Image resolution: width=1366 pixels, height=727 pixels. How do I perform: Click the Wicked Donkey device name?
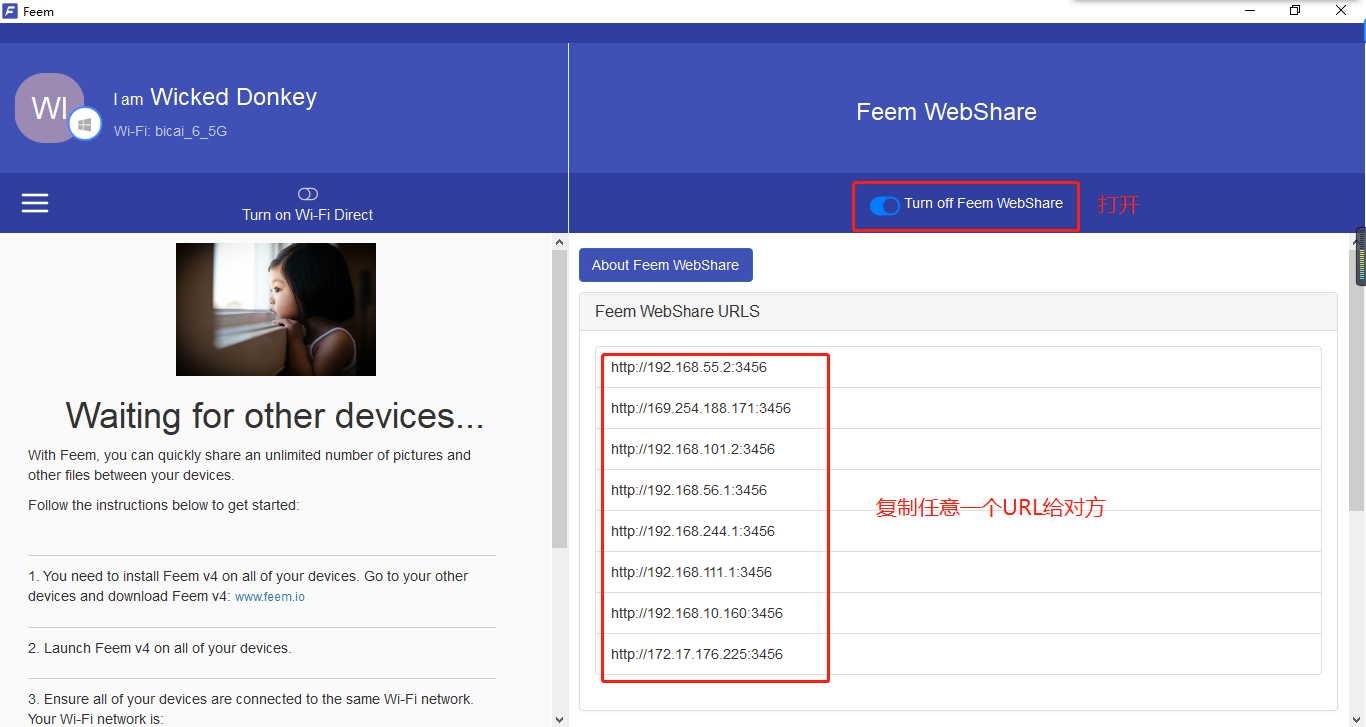pos(233,97)
